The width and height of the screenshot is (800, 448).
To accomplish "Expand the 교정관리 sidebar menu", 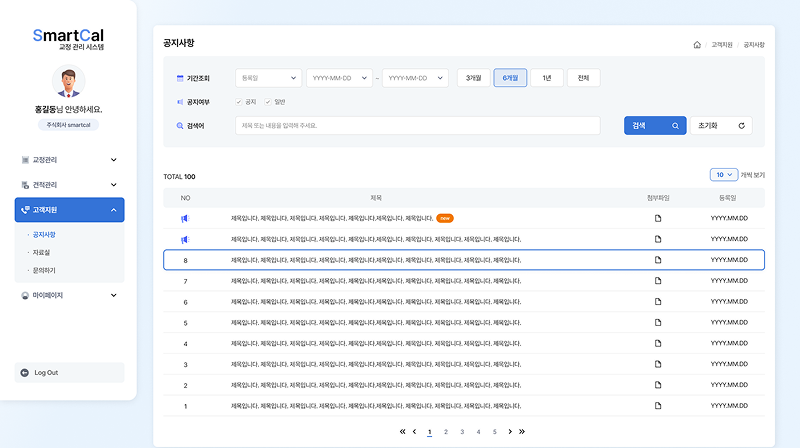I will (x=68, y=159).
